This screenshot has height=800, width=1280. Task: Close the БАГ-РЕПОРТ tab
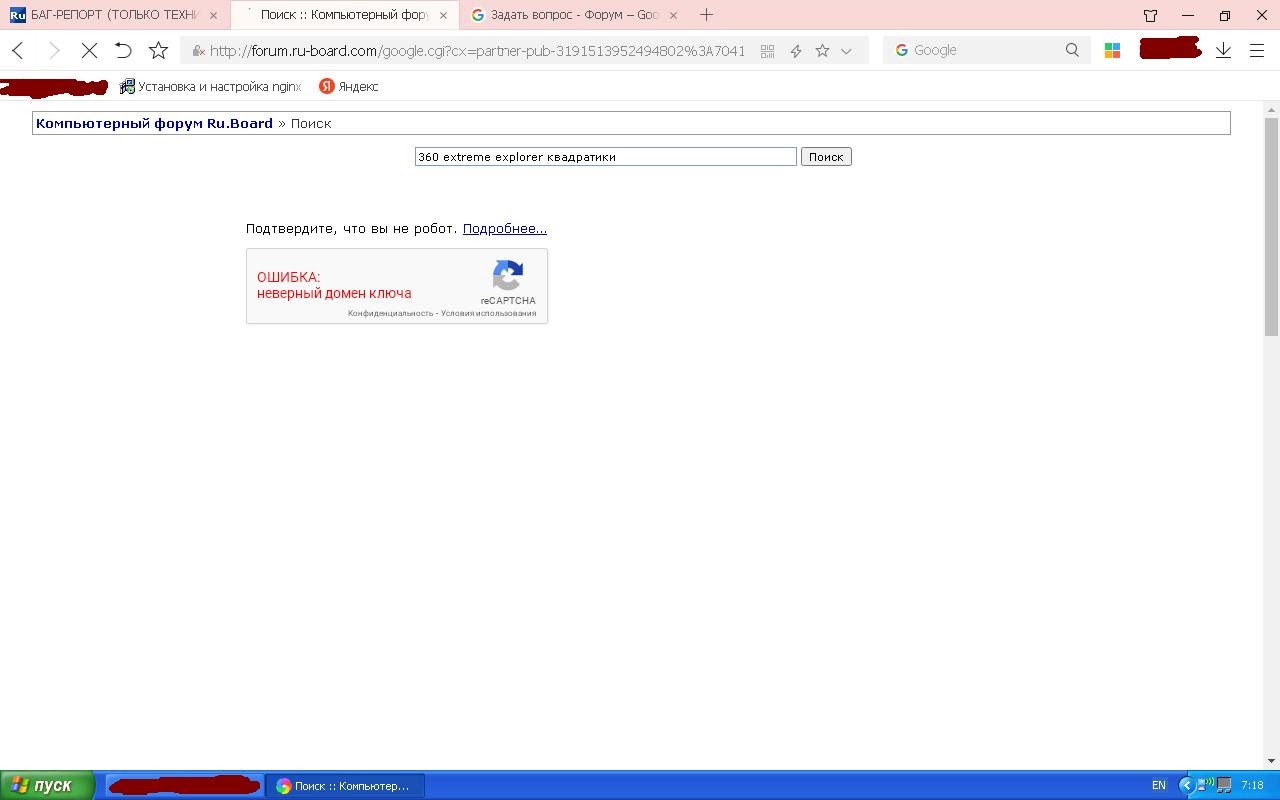coord(213,15)
